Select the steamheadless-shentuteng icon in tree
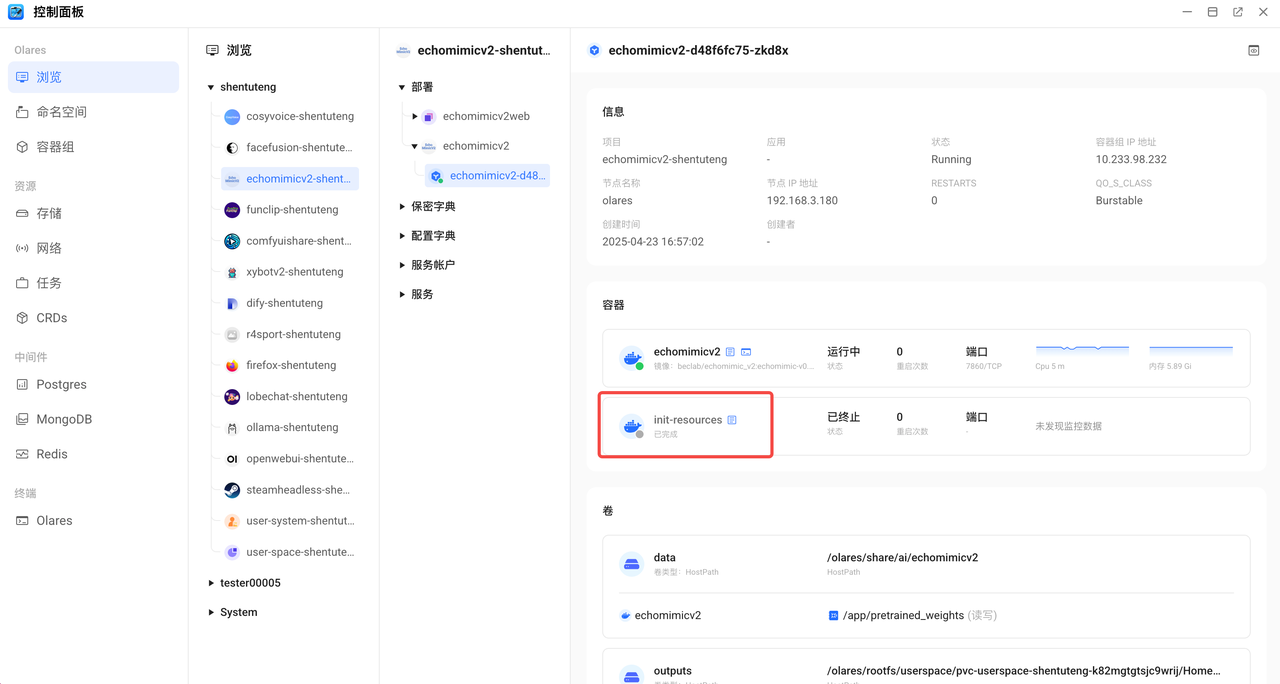This screenshot has width=1280, height=684. coord(232,490)
